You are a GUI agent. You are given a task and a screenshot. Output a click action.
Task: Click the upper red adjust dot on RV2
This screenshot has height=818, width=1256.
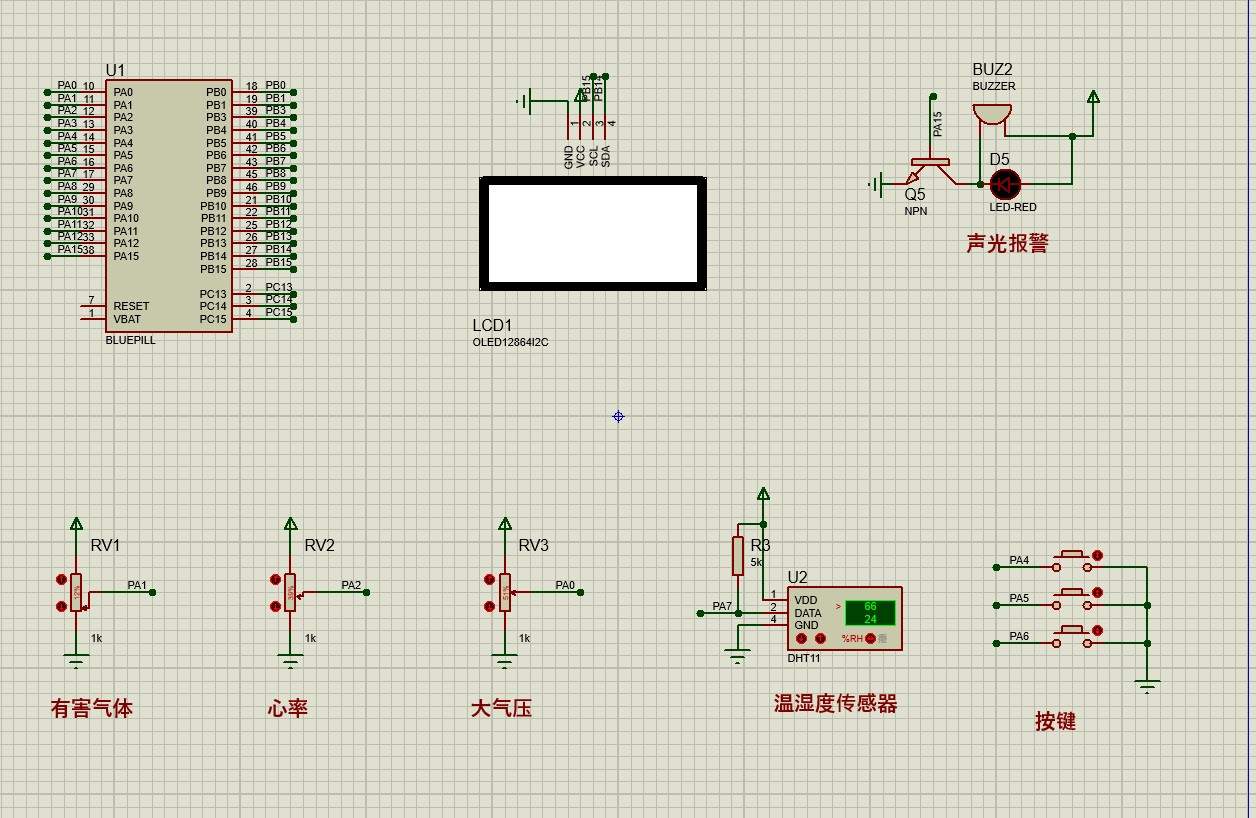tap(276, 579)
